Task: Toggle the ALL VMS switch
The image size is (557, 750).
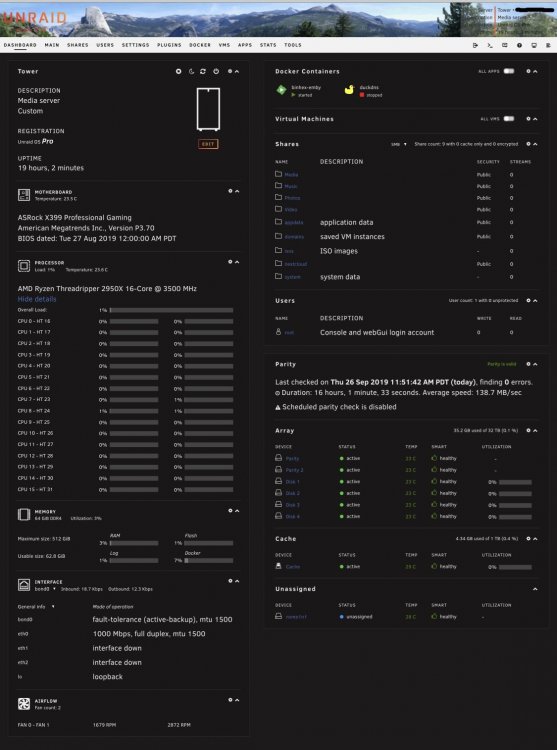Action: [x=509, y=119]
